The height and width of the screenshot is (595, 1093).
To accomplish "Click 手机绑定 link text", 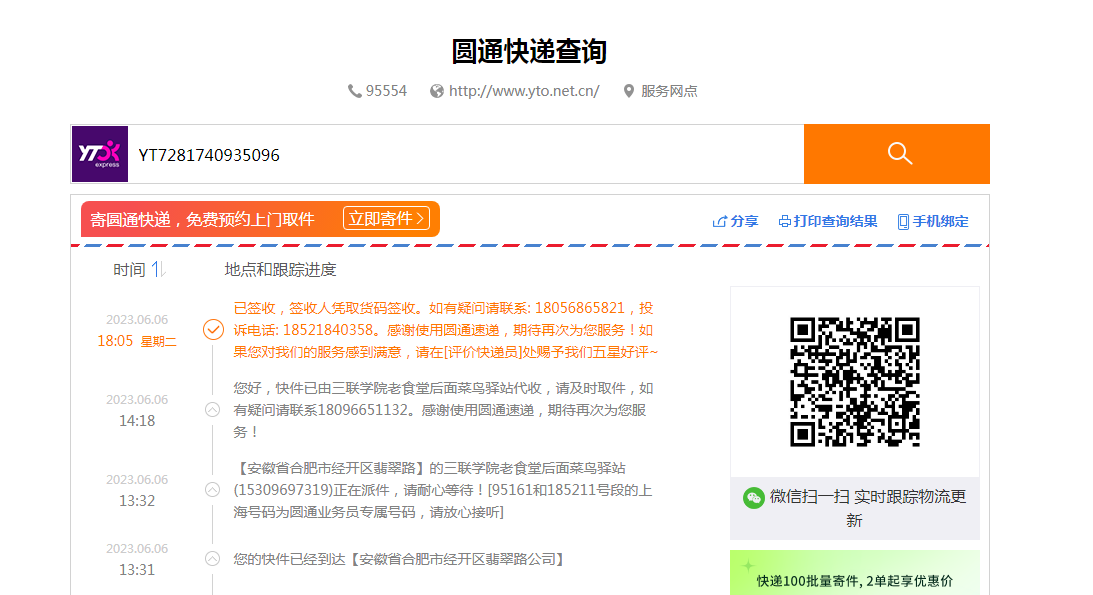I will click(x=940, y=222).
